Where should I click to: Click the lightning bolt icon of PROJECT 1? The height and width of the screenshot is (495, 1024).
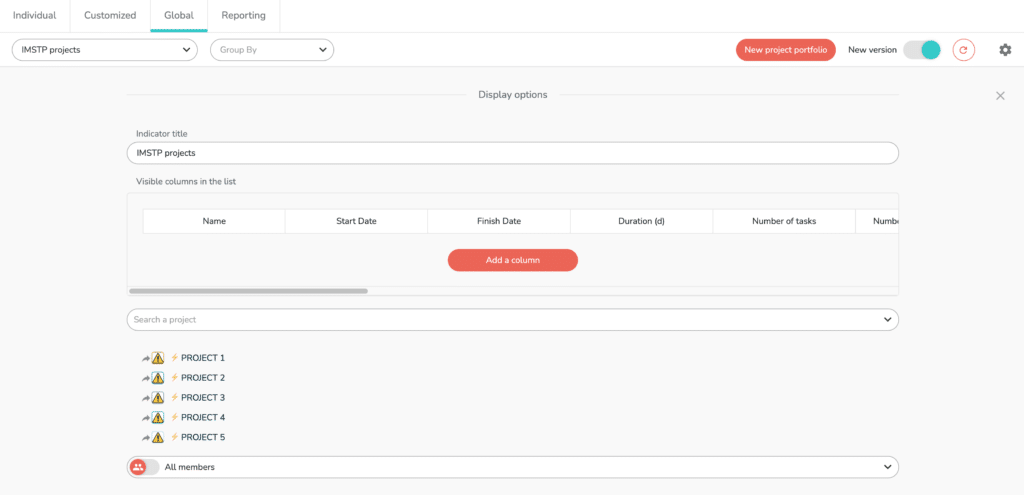(x=174, y=358)
